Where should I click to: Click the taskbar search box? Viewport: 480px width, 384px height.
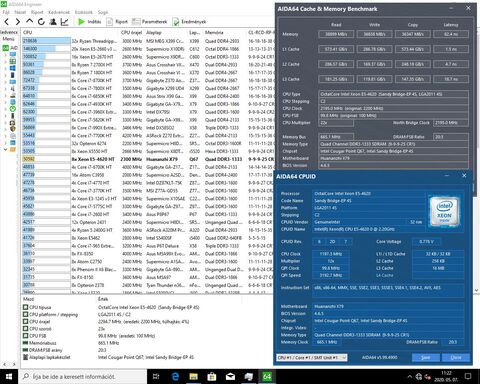(83, 377)
